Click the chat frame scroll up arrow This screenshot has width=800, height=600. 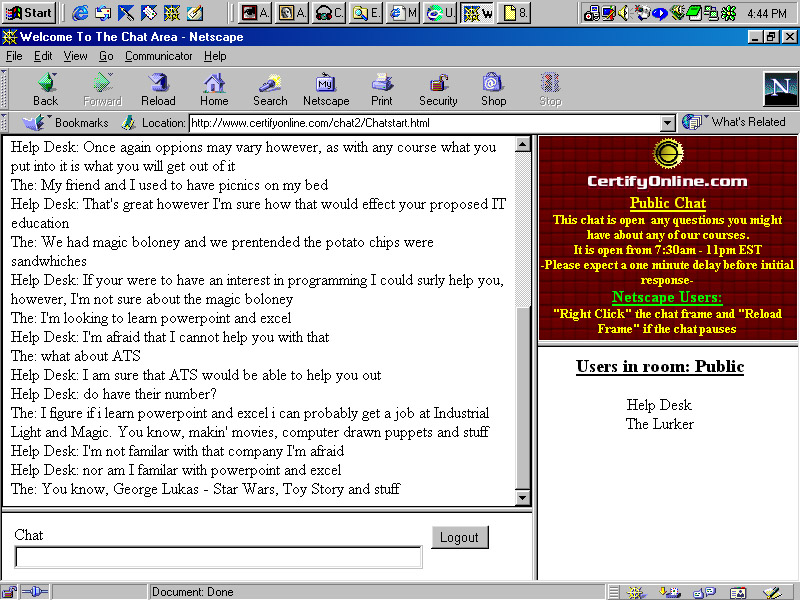click(522, 144)
